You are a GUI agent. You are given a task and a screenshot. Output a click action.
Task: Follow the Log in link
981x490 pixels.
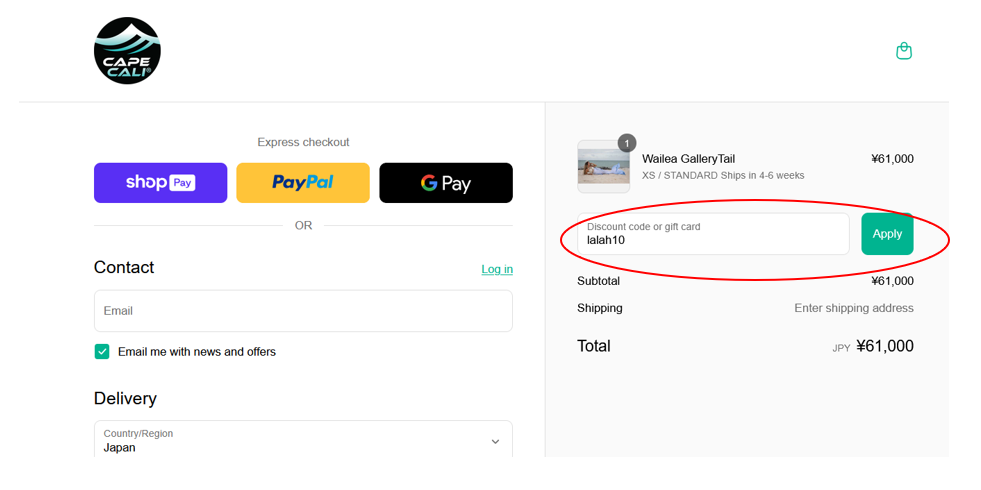coord(497,269)
